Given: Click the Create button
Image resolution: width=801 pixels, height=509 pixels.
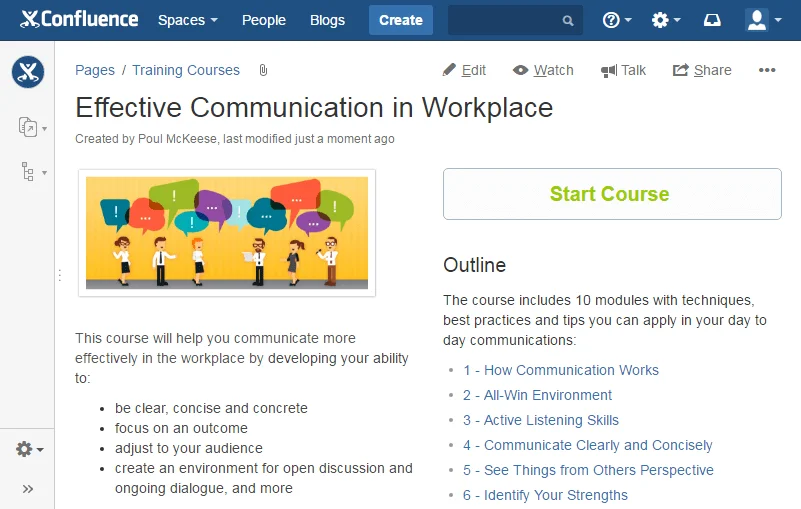Looking at the screenshot, I should [401, 20].
